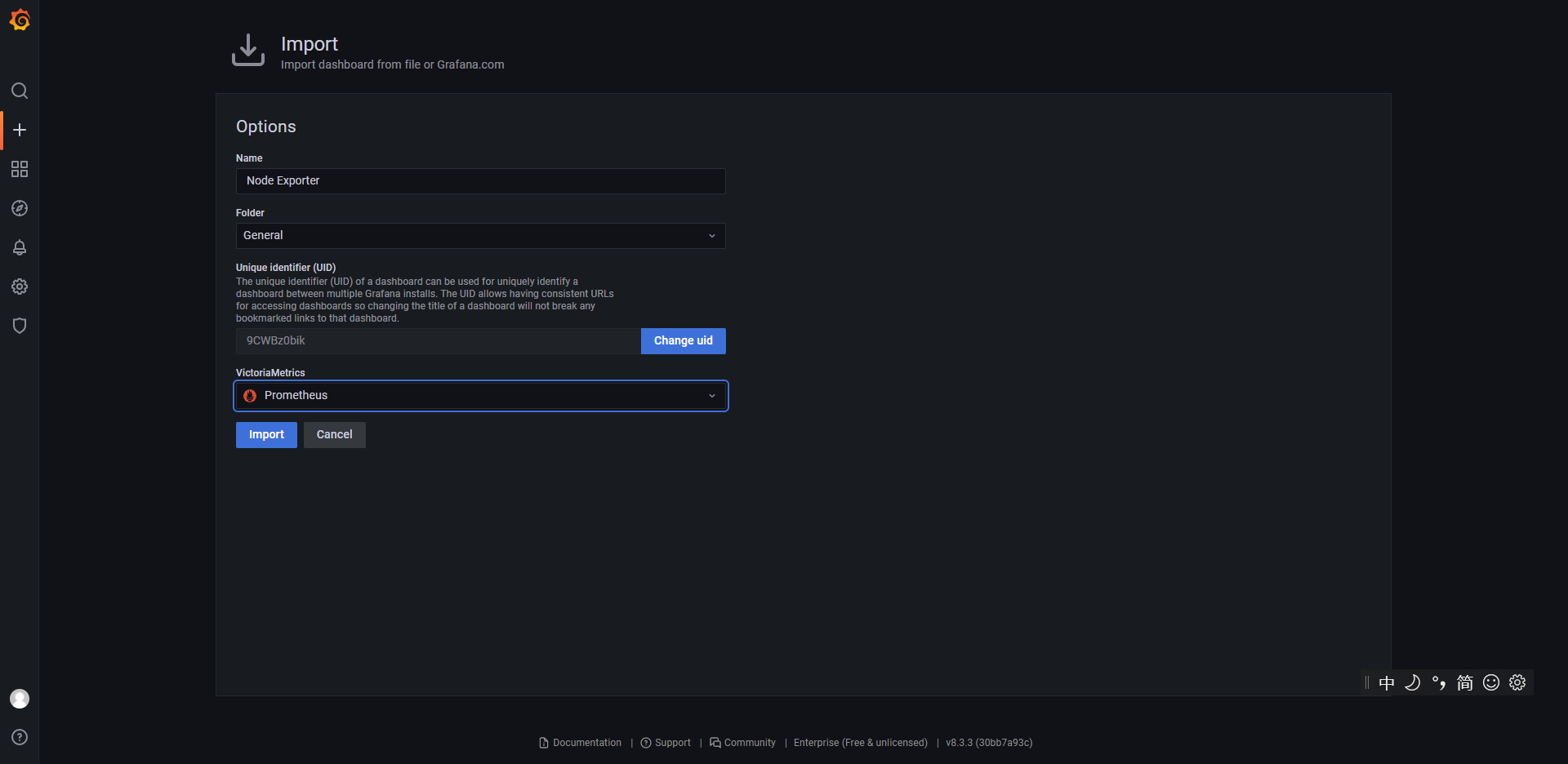
Task: Open the Dashboards grid icon
Action: pos(20,169)
